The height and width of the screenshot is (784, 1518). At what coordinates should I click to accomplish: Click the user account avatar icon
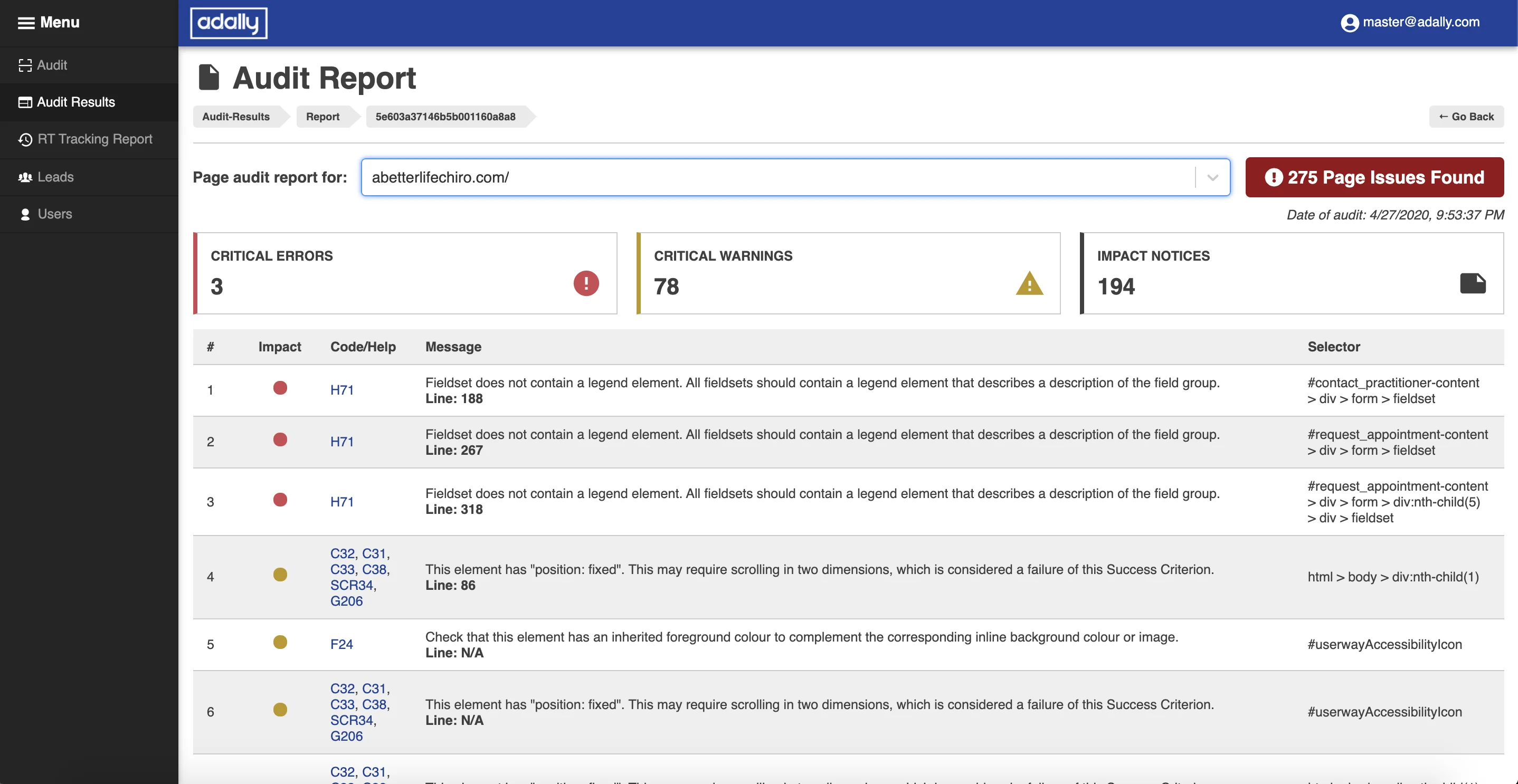pos(1349,23)
